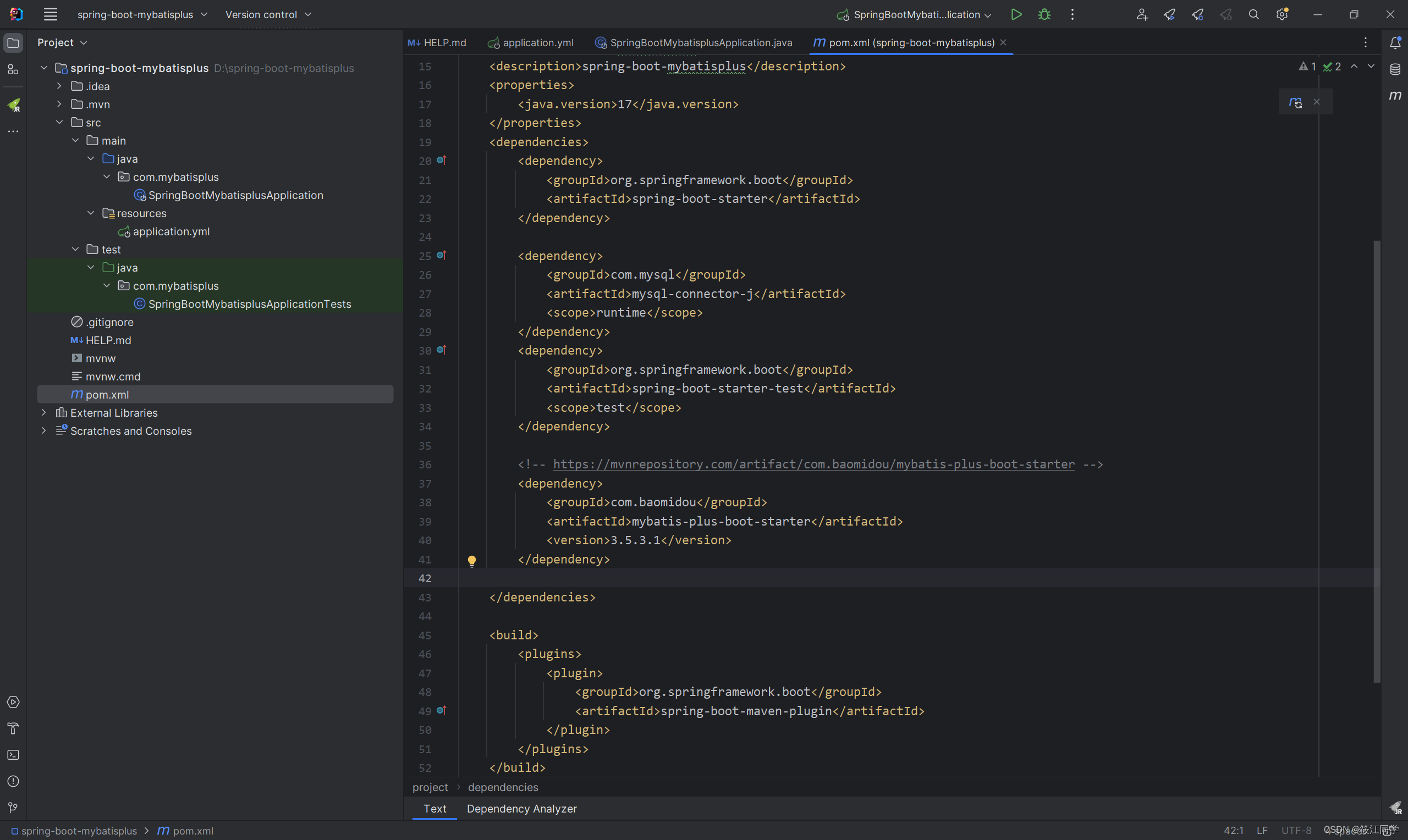Go to previous highlighted problem arrow
The width and height of the screenshot is (1408, 840).
tap(1354, 67)
